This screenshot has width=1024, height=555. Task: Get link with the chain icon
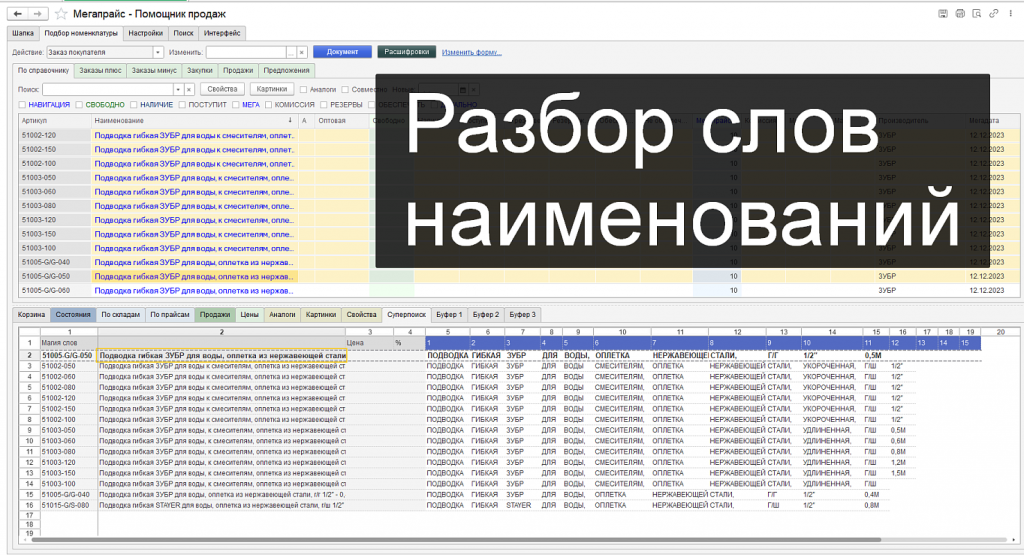point(993,13)
